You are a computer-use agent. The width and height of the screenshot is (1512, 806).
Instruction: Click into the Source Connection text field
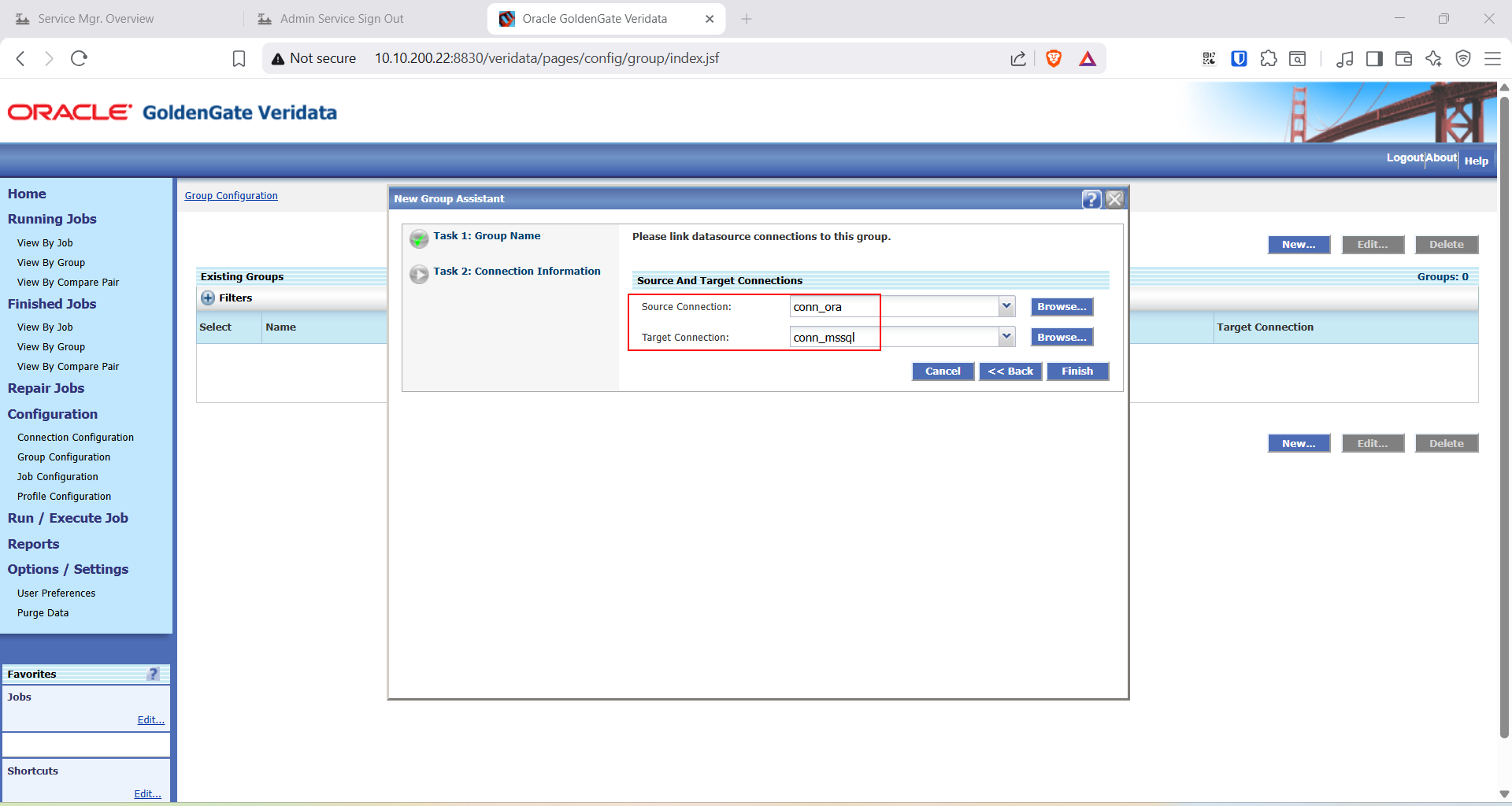click(x=894, y=307)
